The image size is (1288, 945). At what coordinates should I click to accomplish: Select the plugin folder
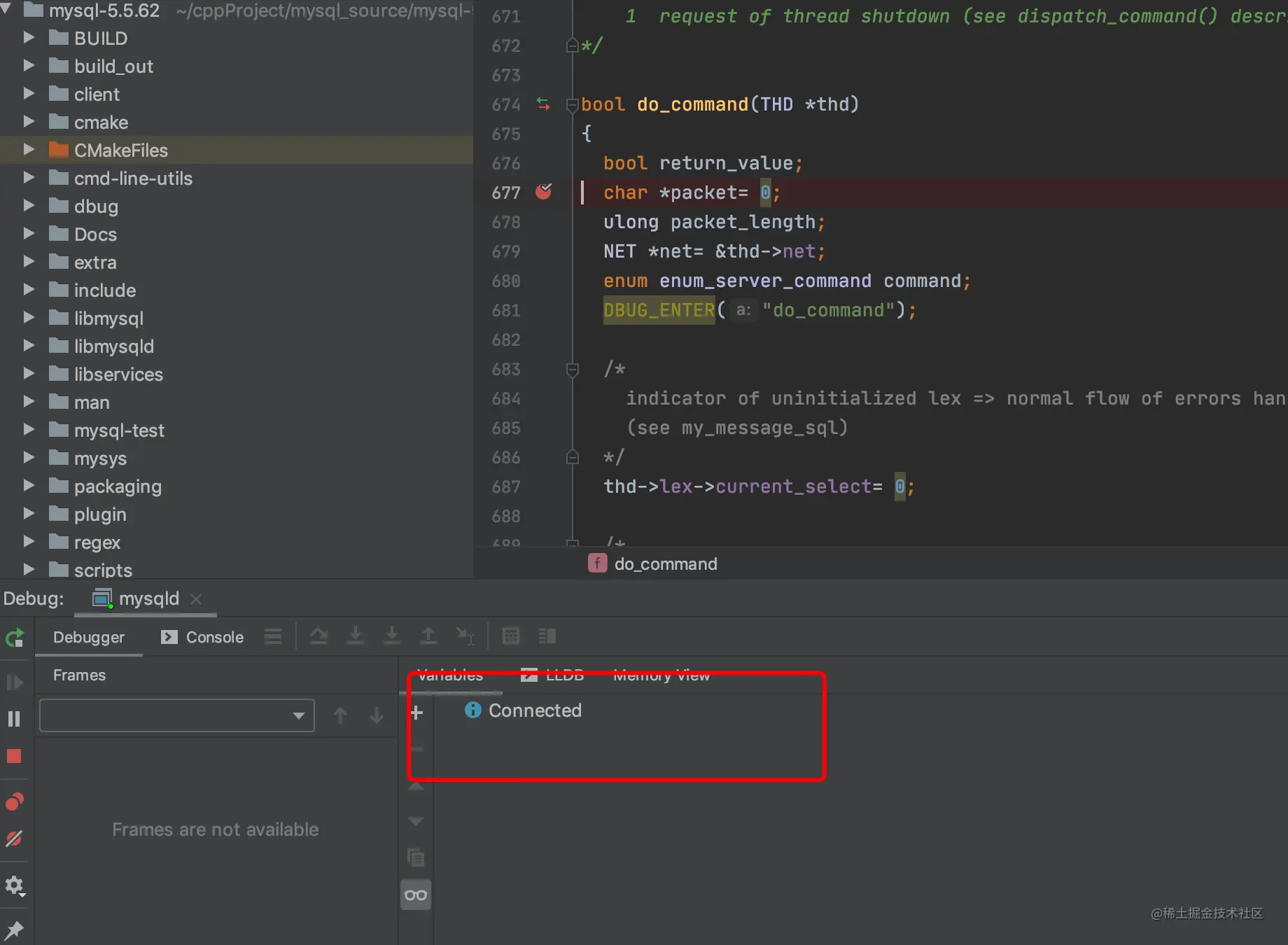100,514
